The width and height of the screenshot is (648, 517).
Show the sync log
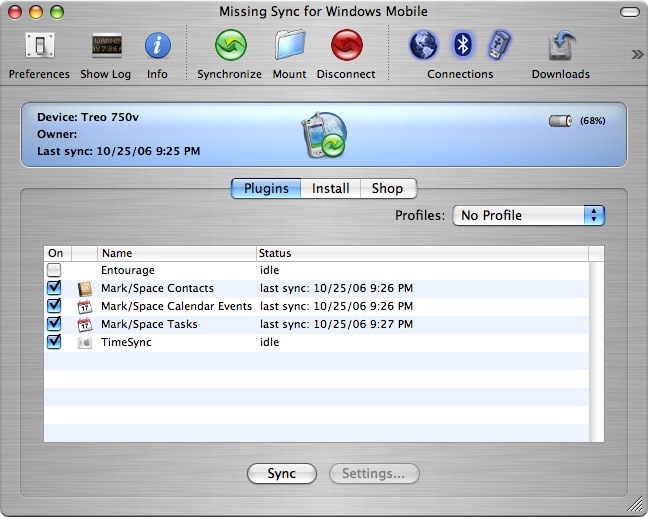point(106,45)
